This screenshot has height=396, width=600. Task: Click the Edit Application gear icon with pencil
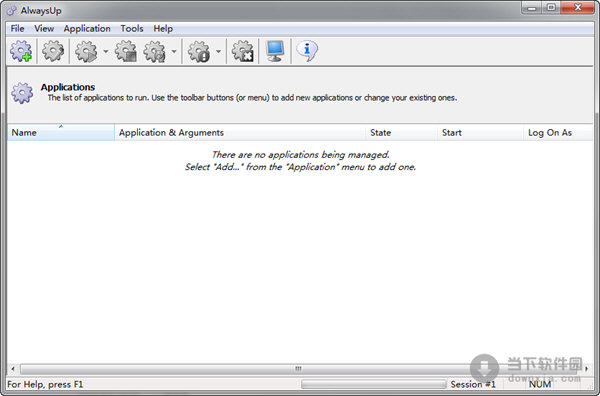[x=53, y=51]
